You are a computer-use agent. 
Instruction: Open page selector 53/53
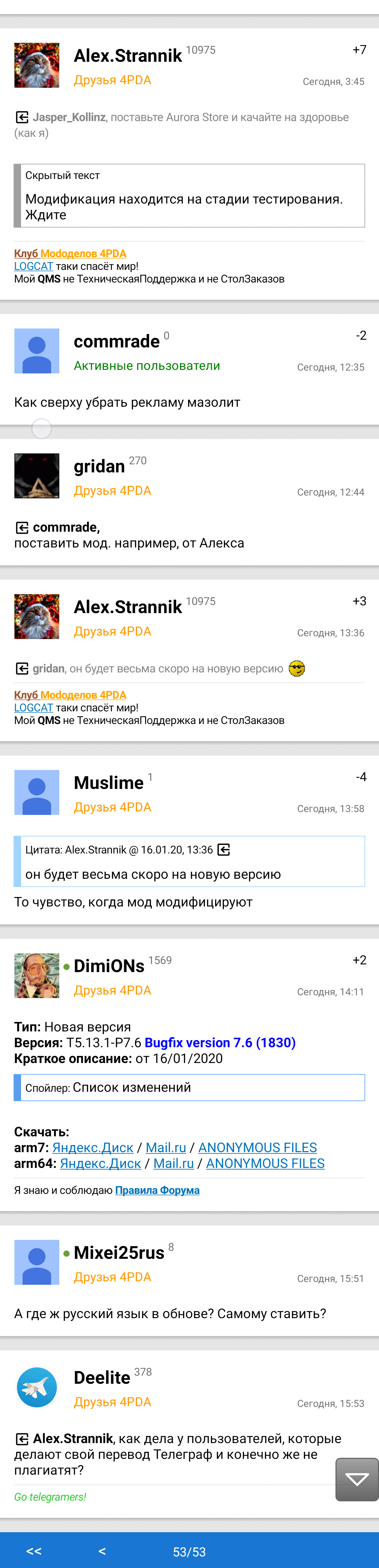click(189, 1552)
